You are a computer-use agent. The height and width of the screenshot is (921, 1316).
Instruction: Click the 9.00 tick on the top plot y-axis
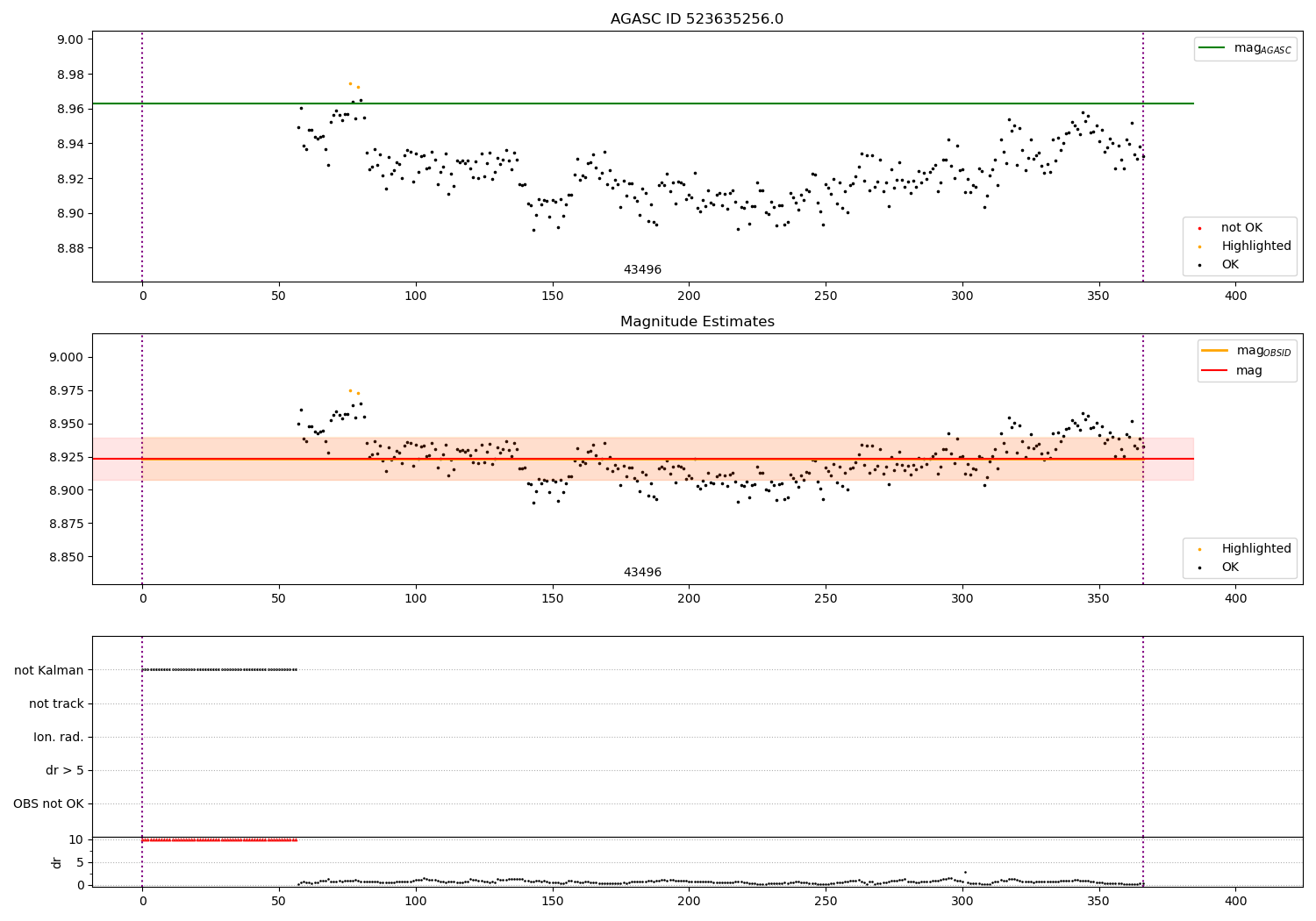click(x=69, y=39)
